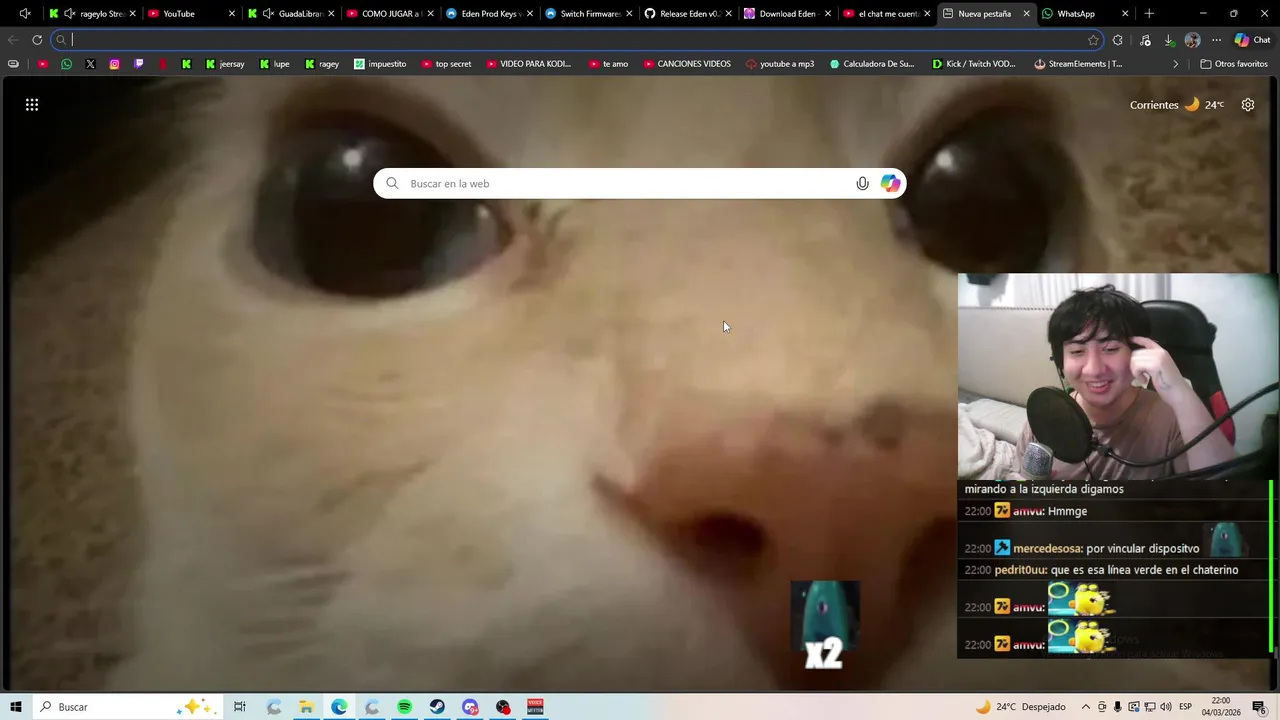Switch to the GuadaLibran tab
The width and height of the screenshot is (1280, 720).
(x=290, y=14)
